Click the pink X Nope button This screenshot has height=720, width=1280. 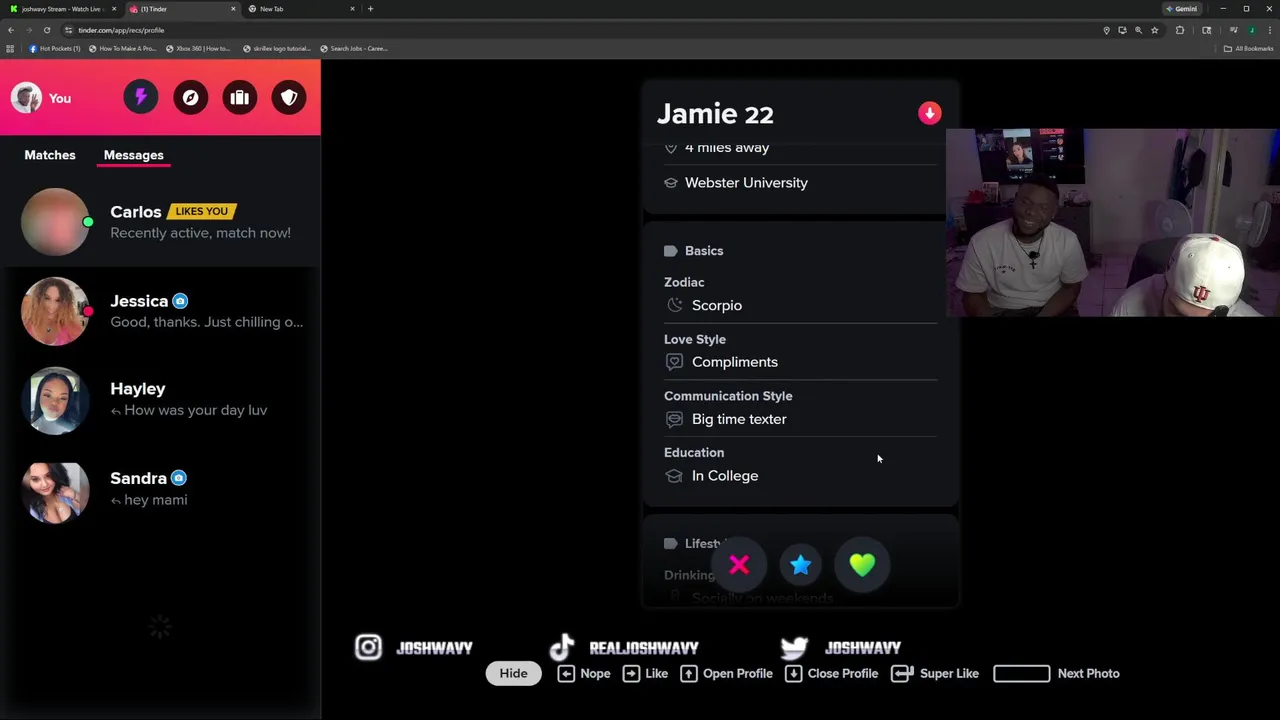click(739, 565)
